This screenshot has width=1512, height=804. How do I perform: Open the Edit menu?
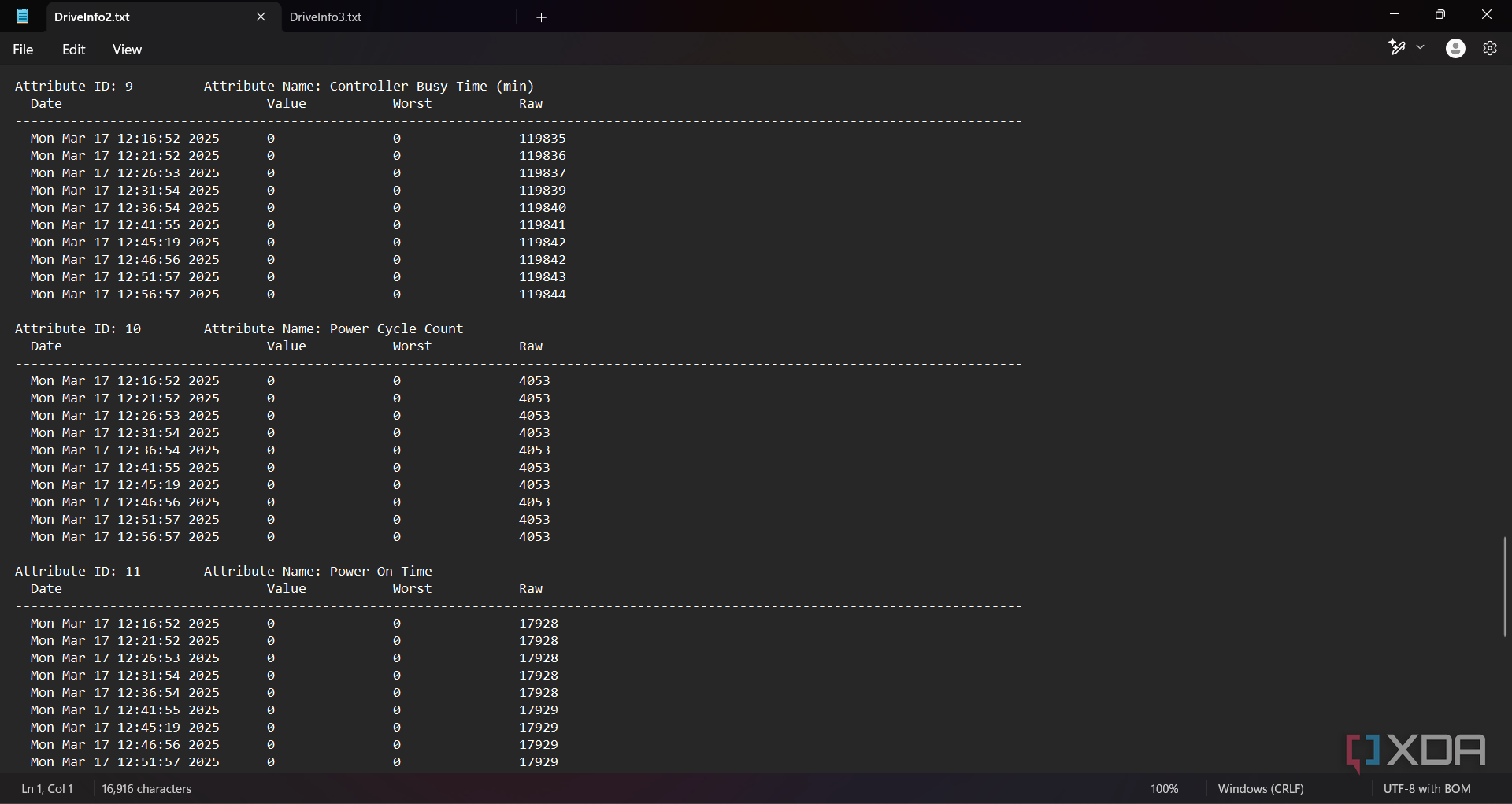coord(74,50)
